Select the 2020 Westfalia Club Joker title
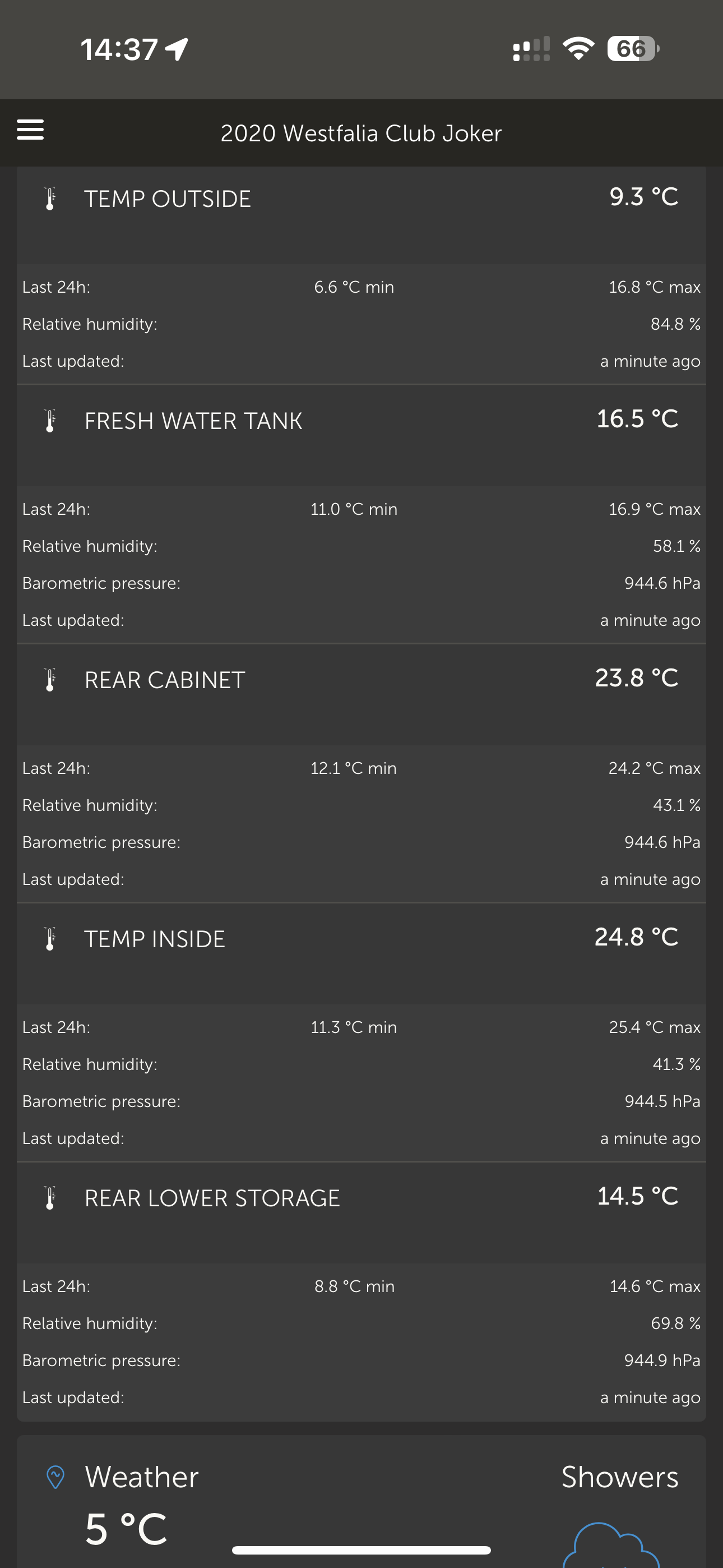723x1568 pixels. [x=361, y=133]
